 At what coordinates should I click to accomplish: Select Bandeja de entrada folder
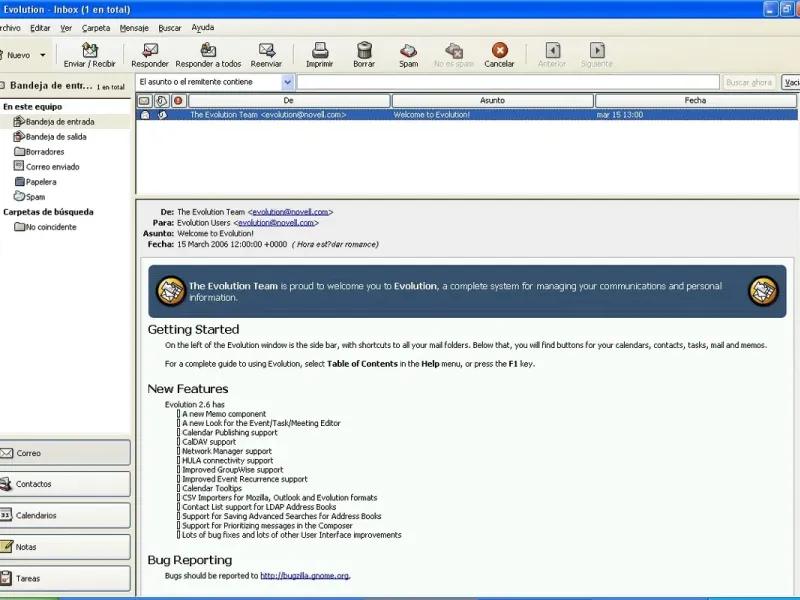[x=60, y=122]
